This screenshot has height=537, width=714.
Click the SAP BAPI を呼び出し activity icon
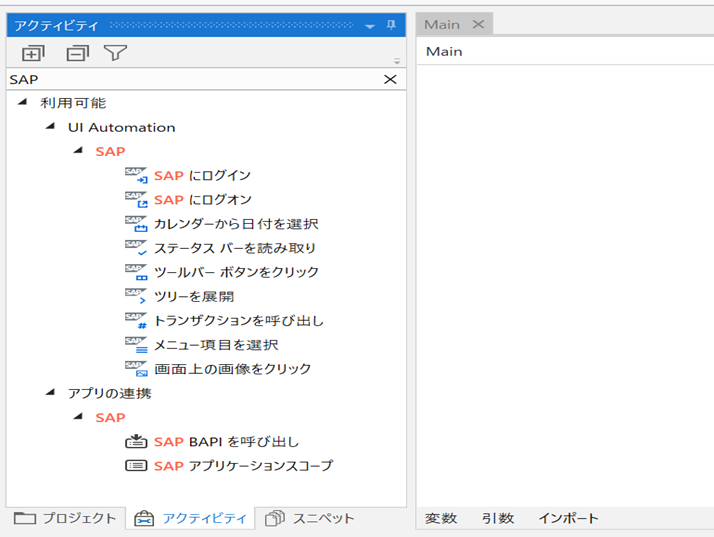tap(136, 441)
